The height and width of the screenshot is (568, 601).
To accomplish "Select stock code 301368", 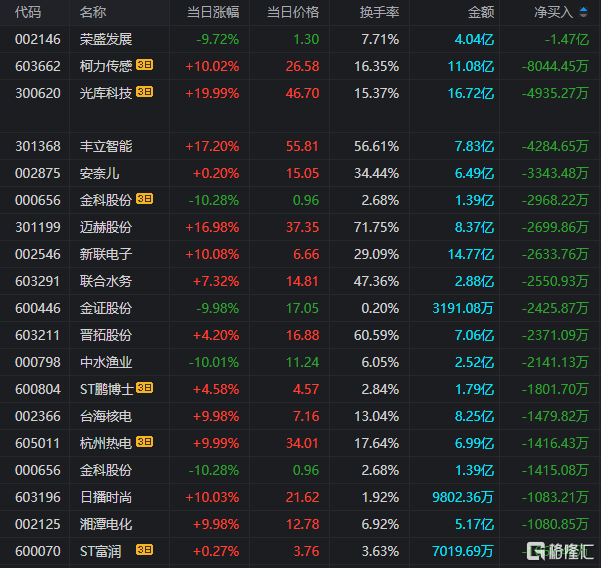I will pyautogui.click(x=38, y=146).
